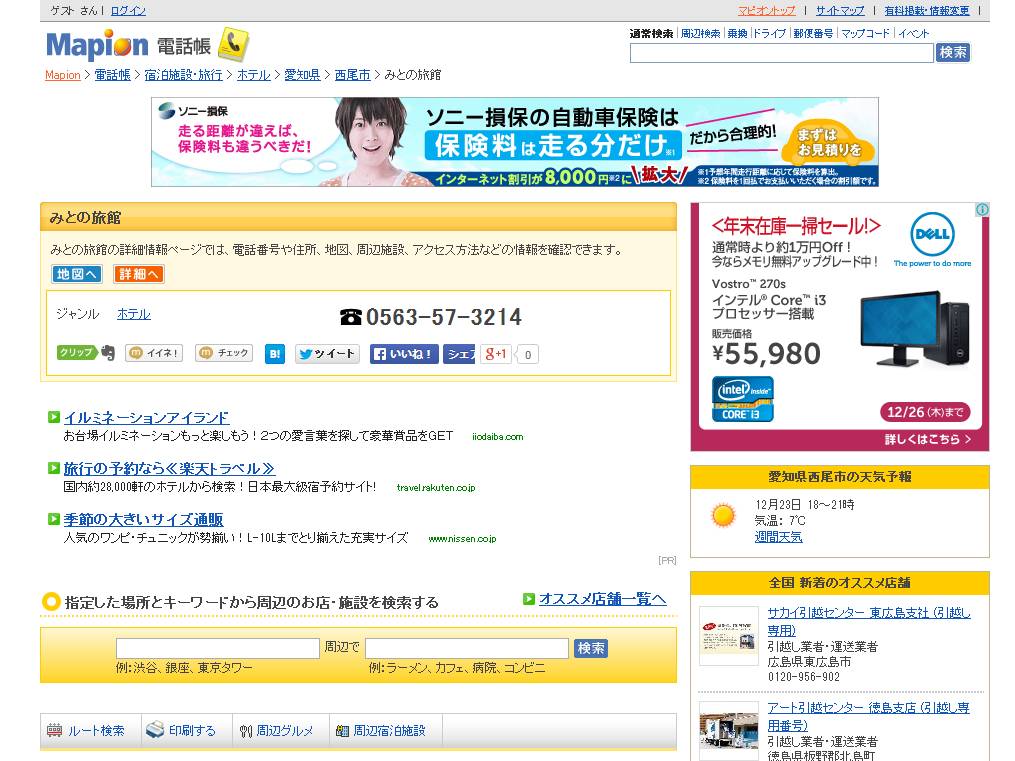Click the Facebook いいね! button

click(x=404, y=354)
